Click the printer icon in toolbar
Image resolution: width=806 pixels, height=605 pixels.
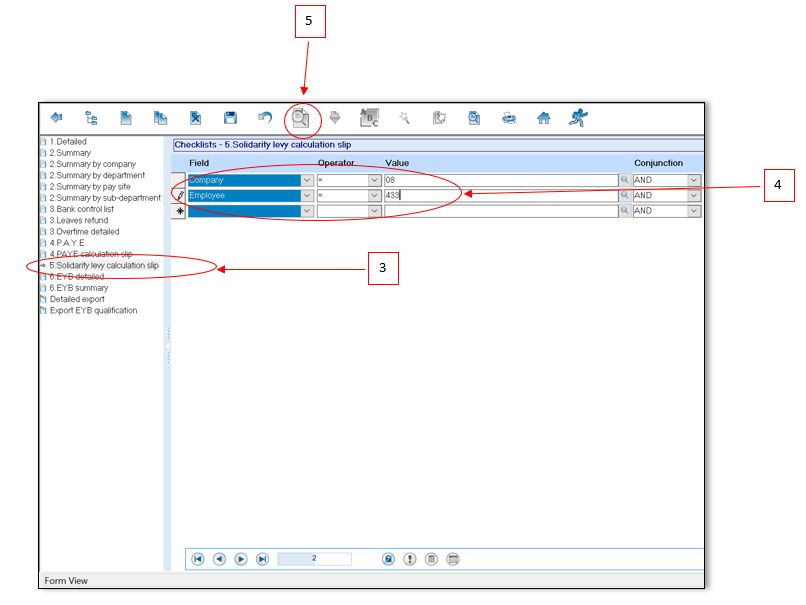pos(509,118)
